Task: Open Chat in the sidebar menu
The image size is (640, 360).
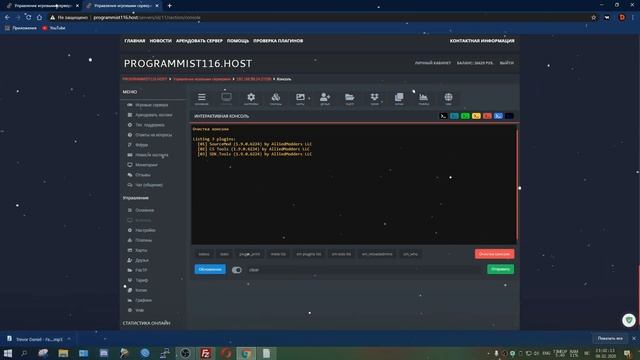Action: pyautogui.click(x=149, y=185)
